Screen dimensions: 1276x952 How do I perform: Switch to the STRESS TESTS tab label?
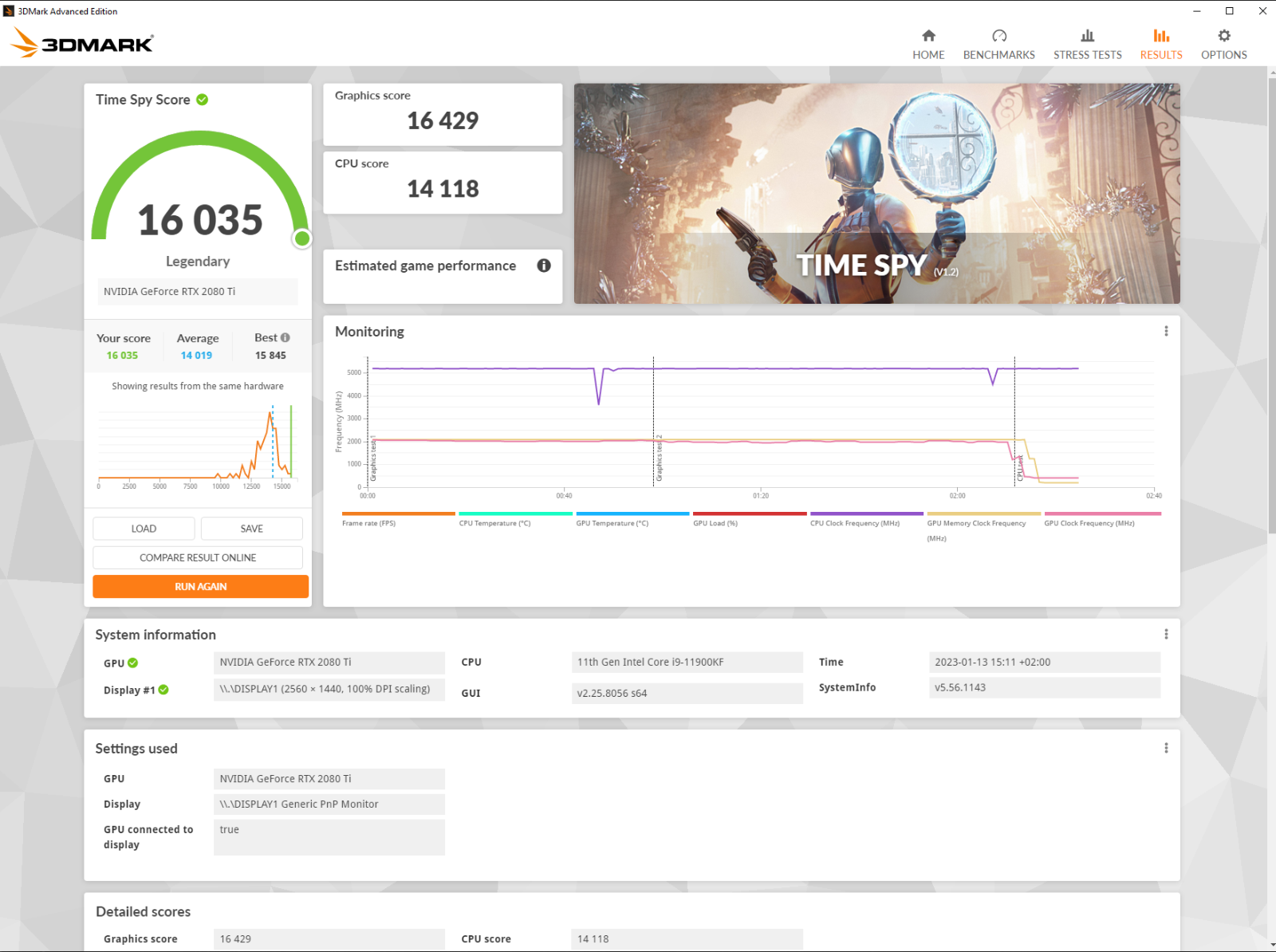coord(1087,55)
